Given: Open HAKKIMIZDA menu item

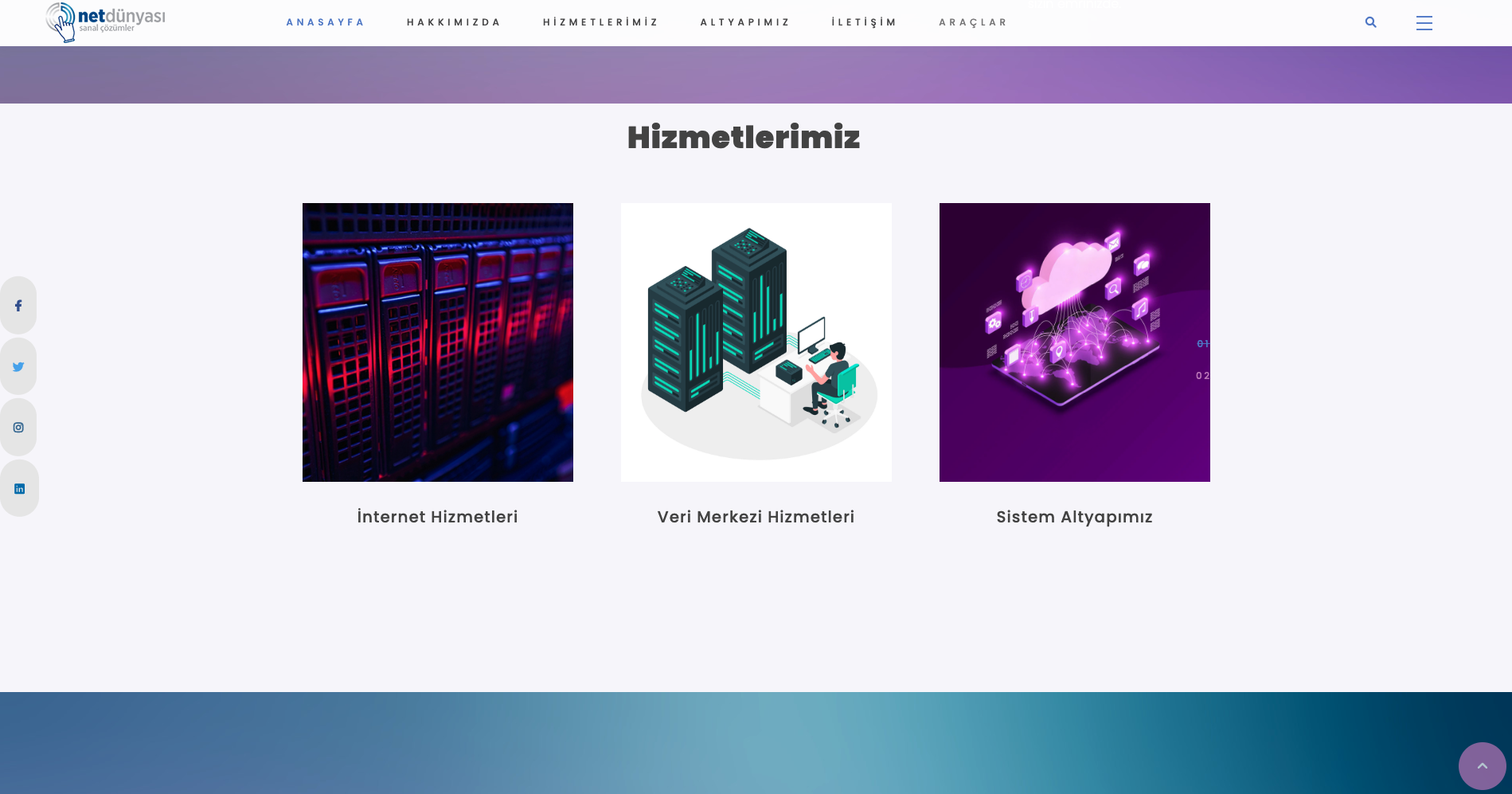Looking at the screenshot, I should tap(454, 22).
